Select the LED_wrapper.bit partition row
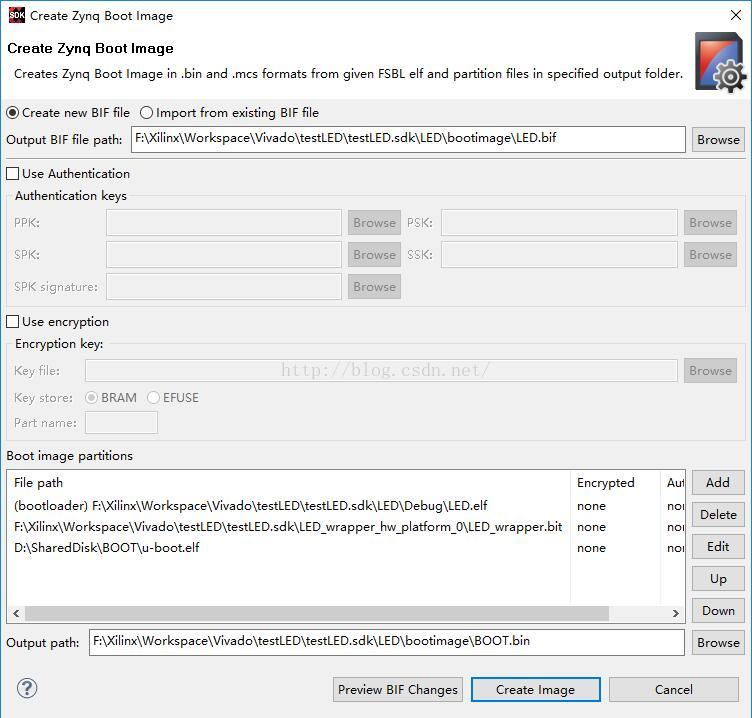Image resolution: width=752 pixels, height=718 pixels. [346, 527]
